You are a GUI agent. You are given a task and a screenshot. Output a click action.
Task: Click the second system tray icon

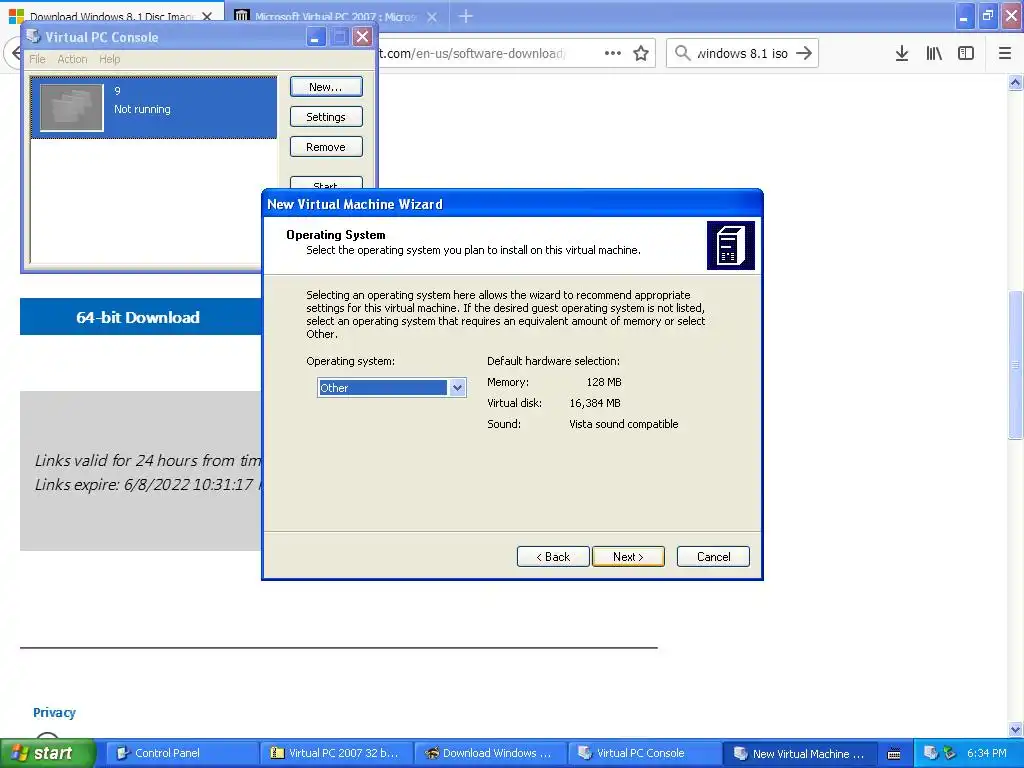tap(949, 753)
